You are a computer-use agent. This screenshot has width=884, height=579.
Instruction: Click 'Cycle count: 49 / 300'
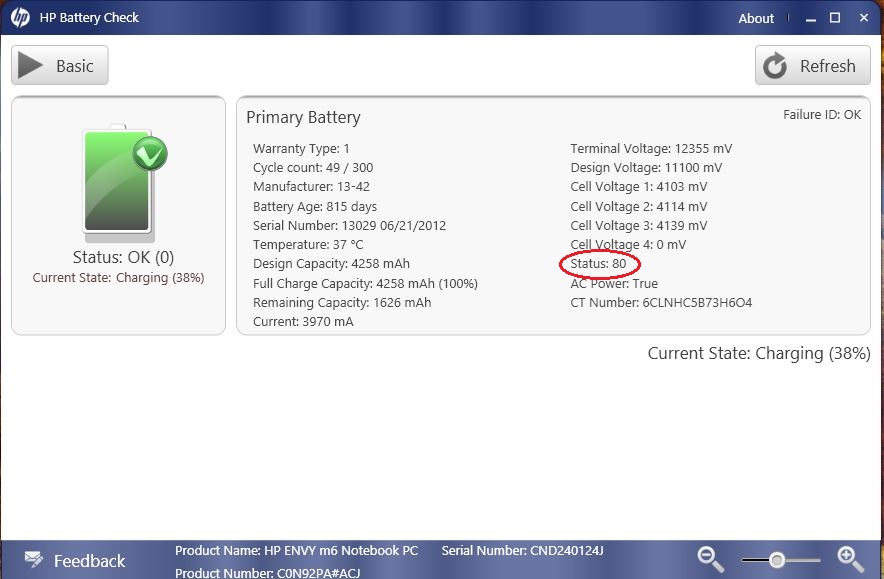pos(313,167)
